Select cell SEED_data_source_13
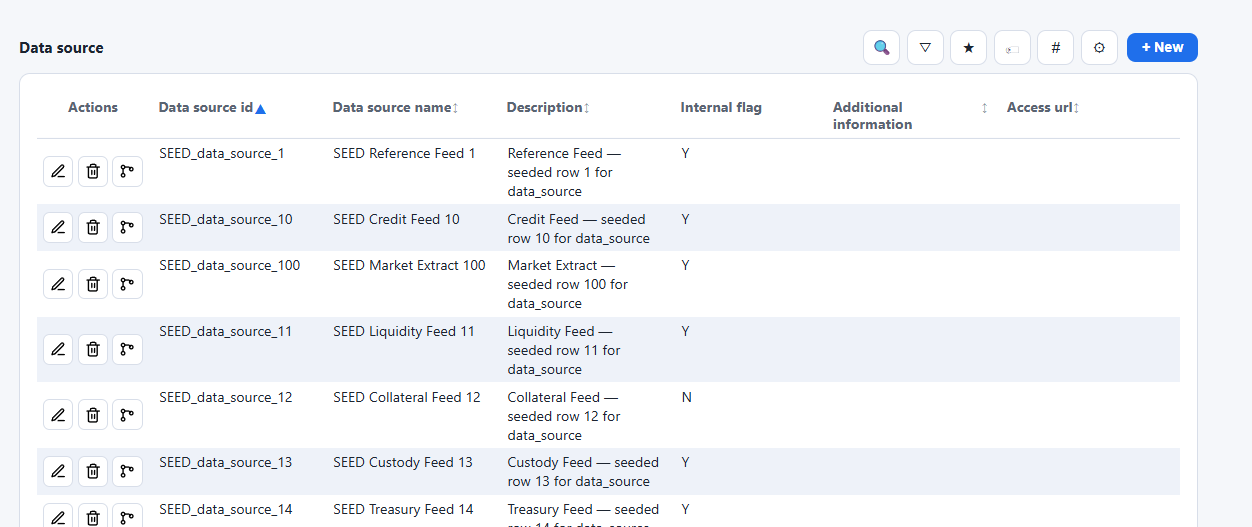 [226, 462]
